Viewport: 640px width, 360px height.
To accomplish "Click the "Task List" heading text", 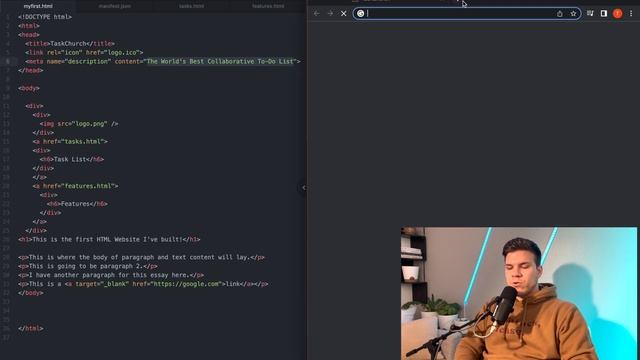I will (x=70, y=159).
